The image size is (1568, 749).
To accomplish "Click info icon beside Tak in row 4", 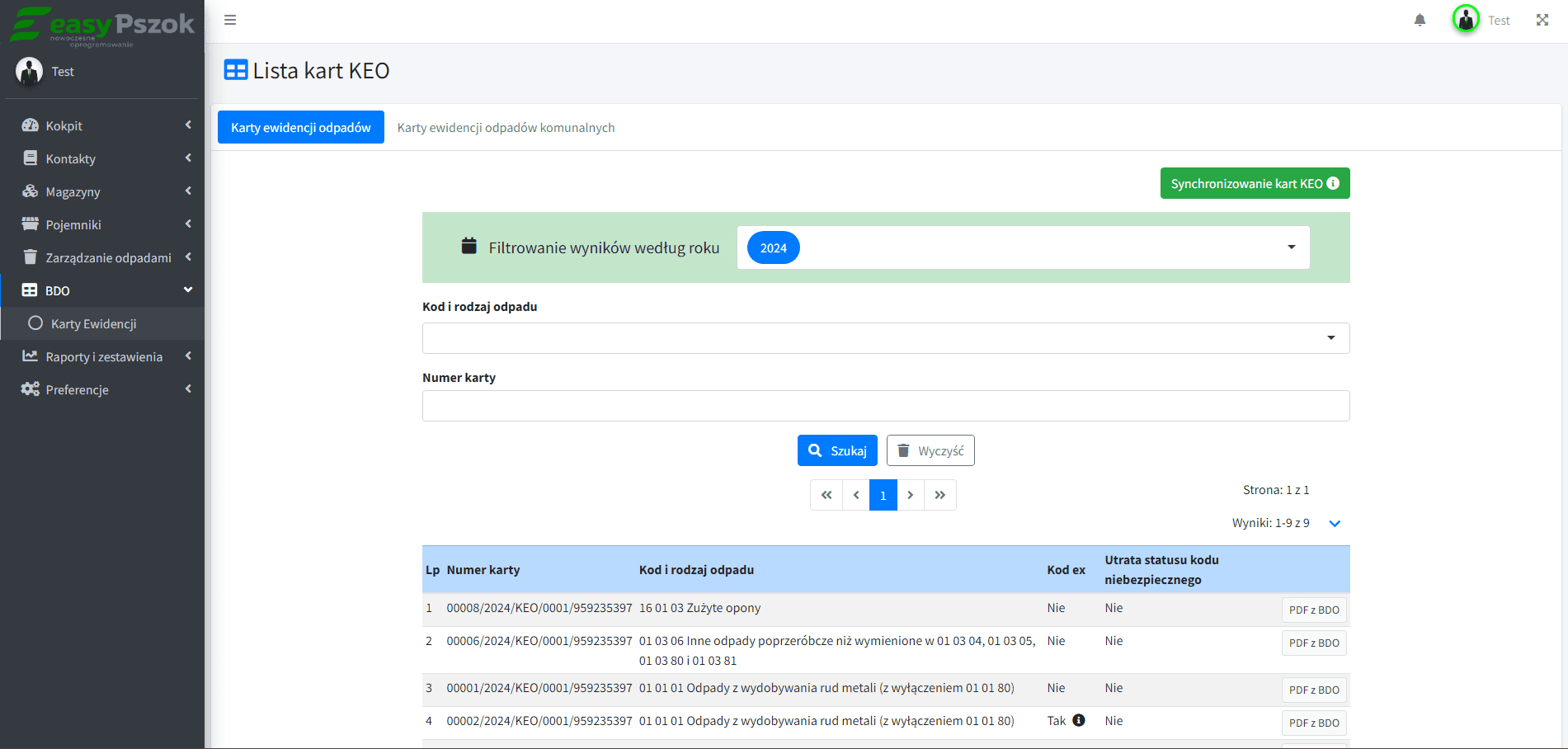I will [1078, 720].
